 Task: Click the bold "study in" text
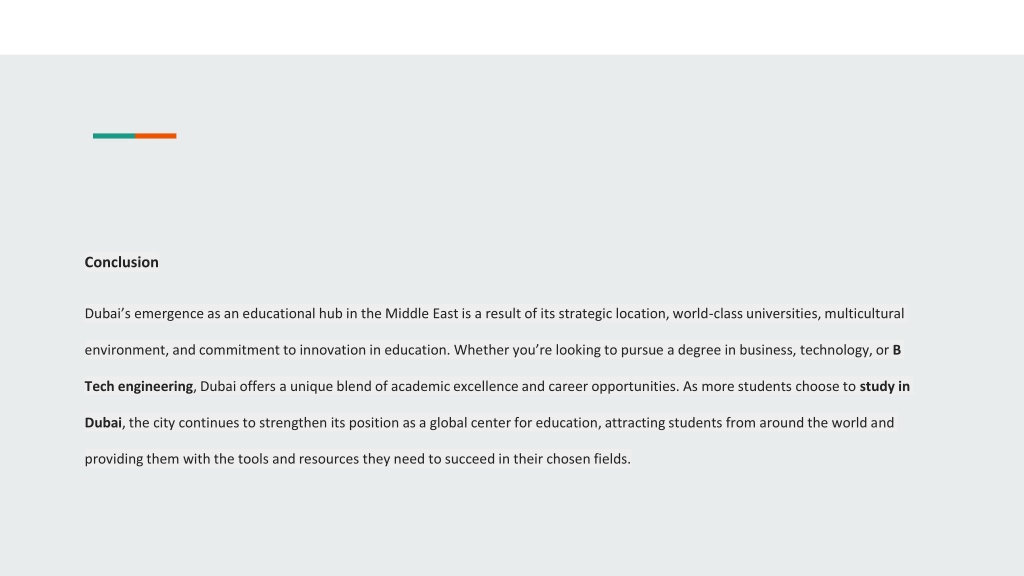(x=884, y=386)
